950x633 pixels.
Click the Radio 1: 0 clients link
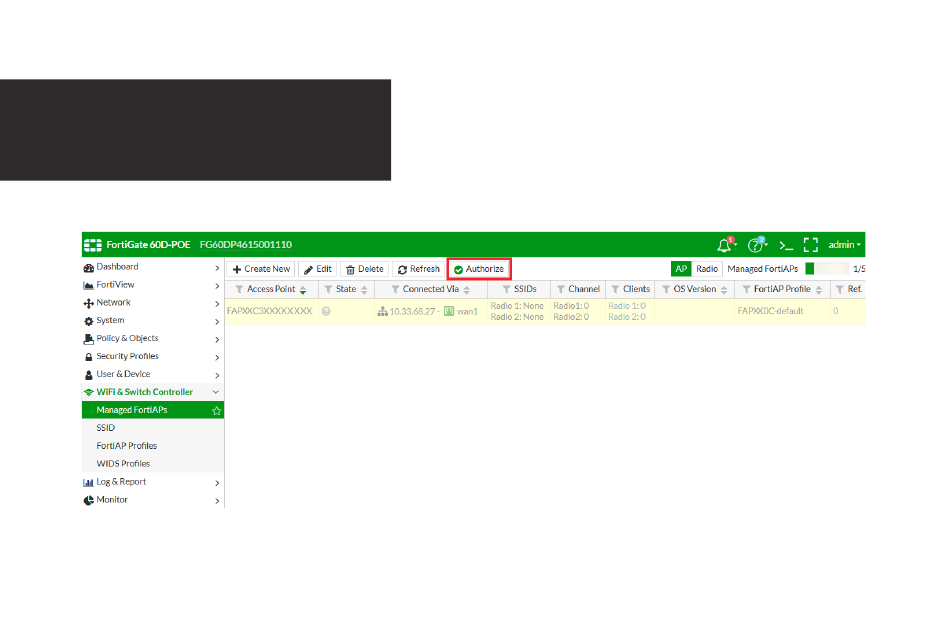[627, 306]
